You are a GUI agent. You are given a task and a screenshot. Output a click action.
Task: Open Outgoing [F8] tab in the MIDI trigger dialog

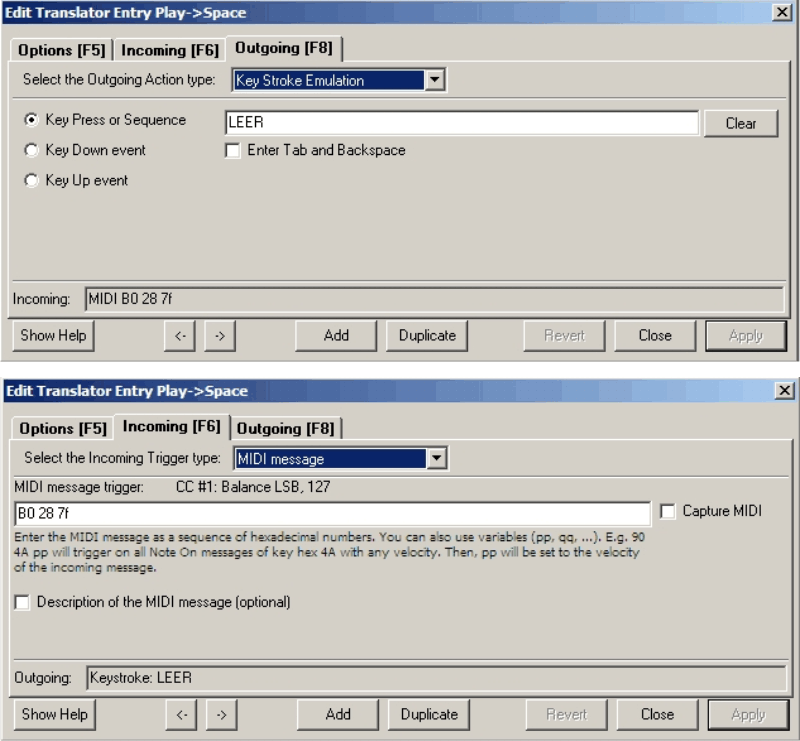point(285,428)
